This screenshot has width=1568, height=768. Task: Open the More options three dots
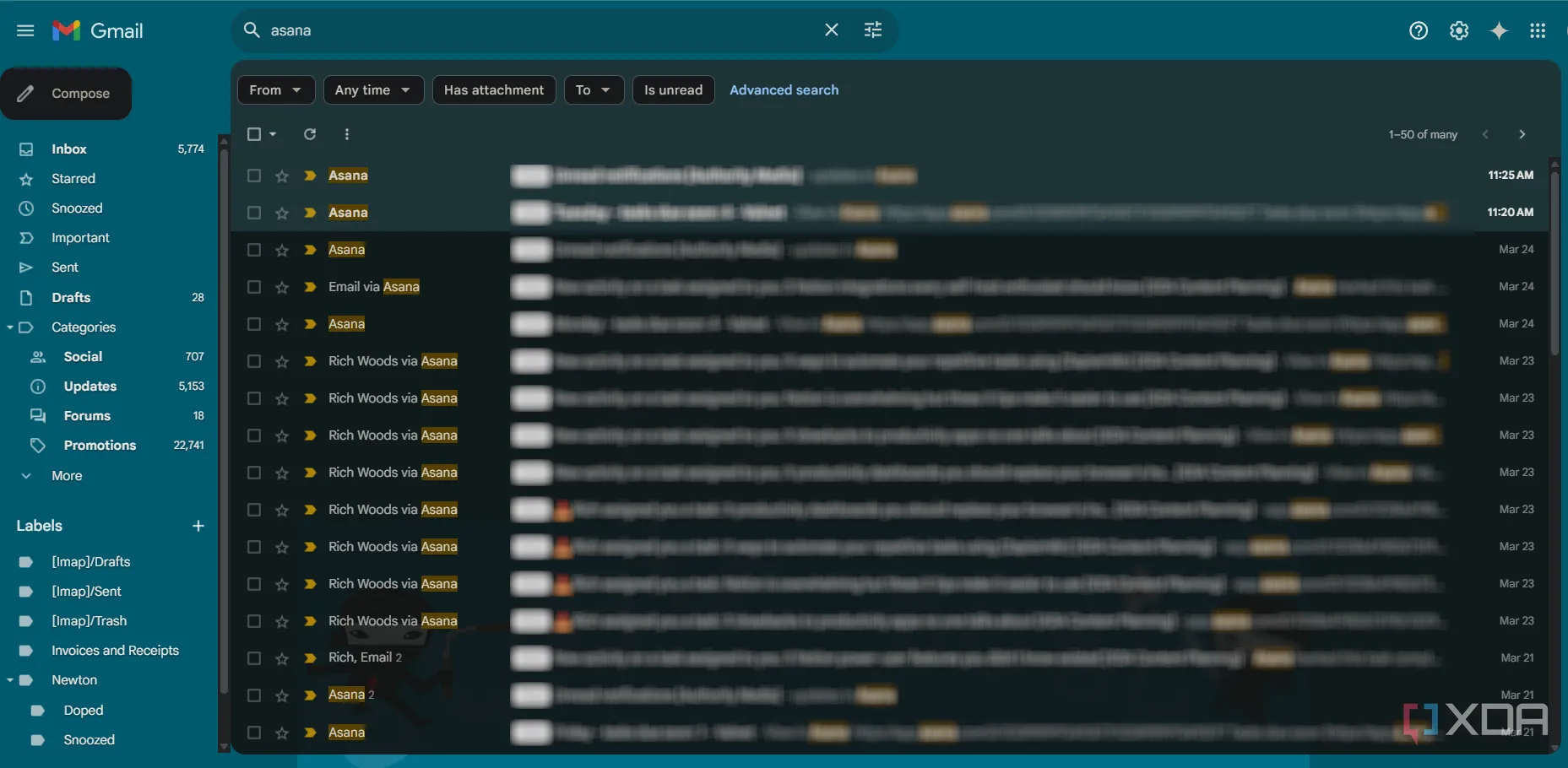coord(347,134)
